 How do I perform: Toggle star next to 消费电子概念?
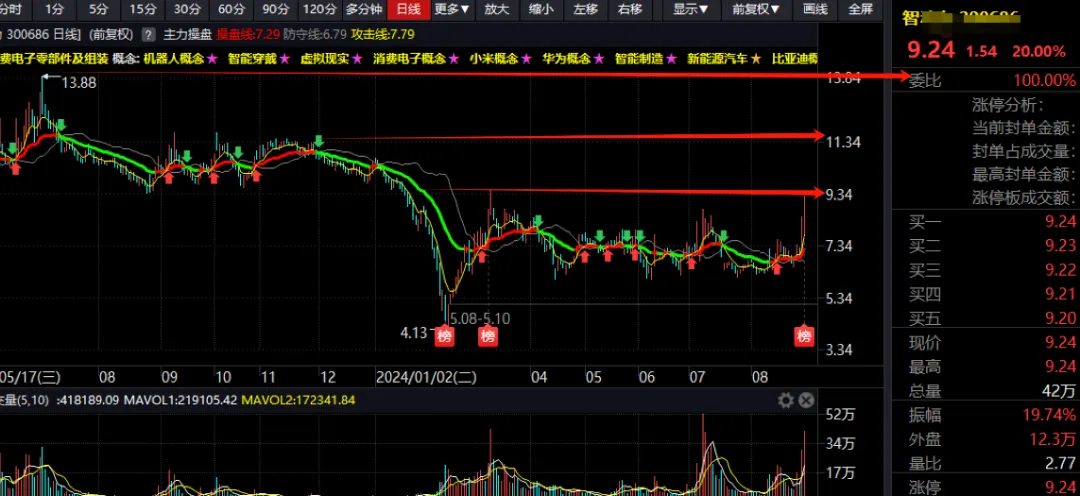453,59
